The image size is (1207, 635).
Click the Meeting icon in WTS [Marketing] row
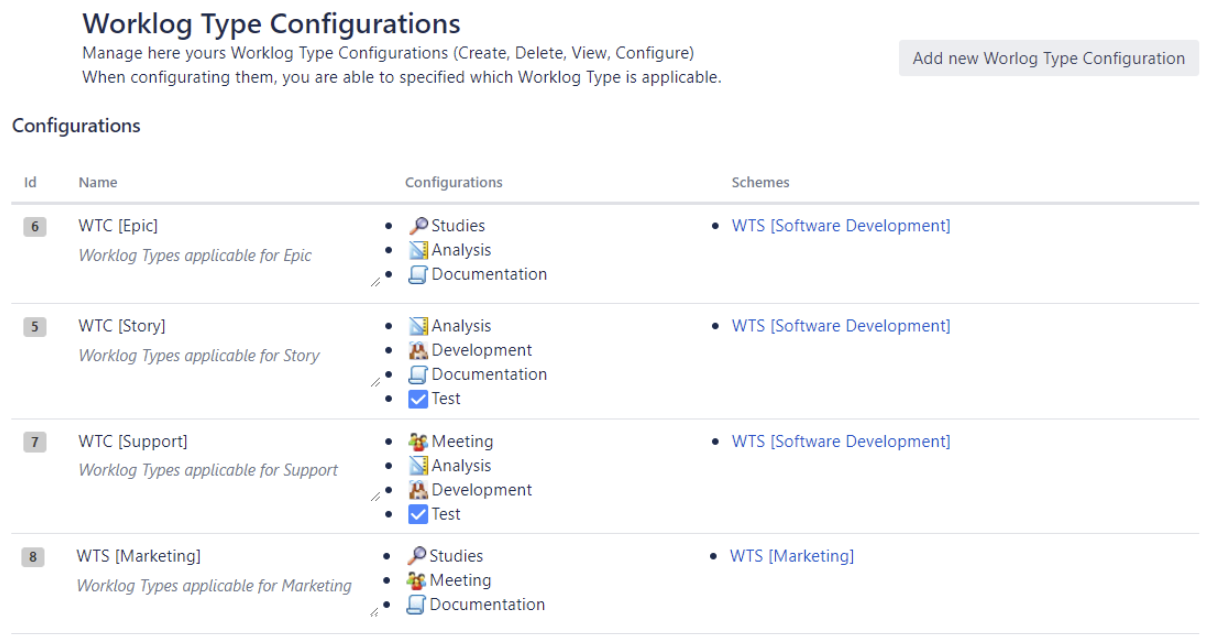418,580
